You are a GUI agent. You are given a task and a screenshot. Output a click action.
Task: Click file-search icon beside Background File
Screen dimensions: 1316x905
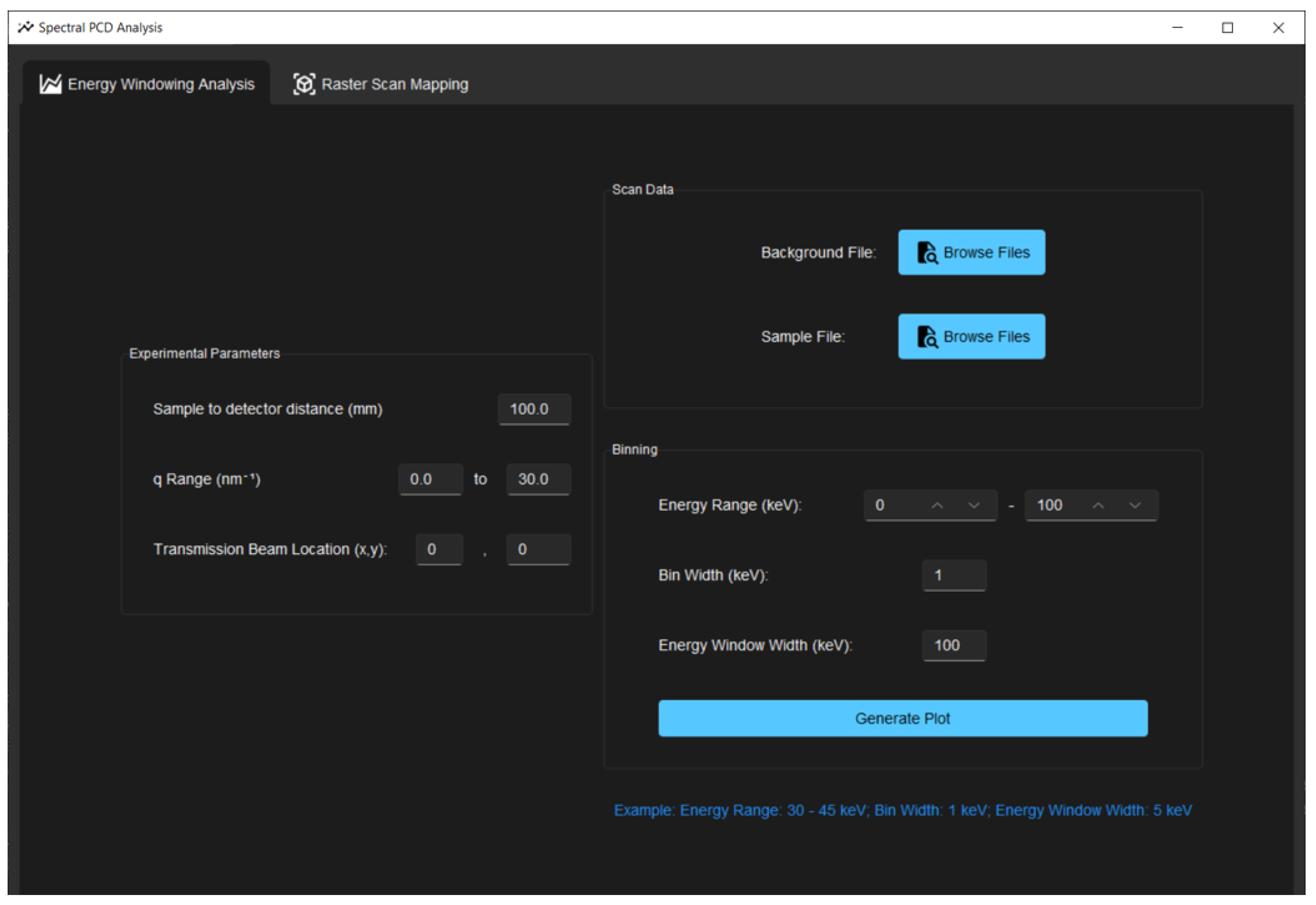pyautogui.click(x=927, y=252)
